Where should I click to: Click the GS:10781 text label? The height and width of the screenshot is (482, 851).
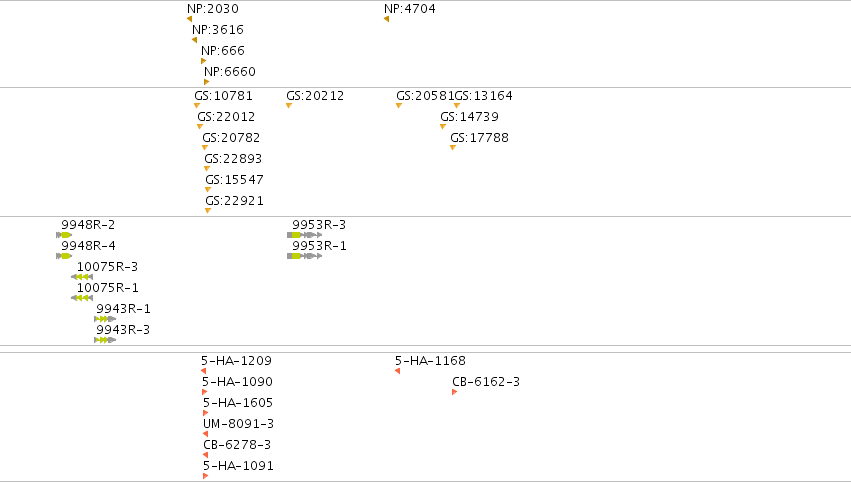pyautogui.click(x=224, y=96)
